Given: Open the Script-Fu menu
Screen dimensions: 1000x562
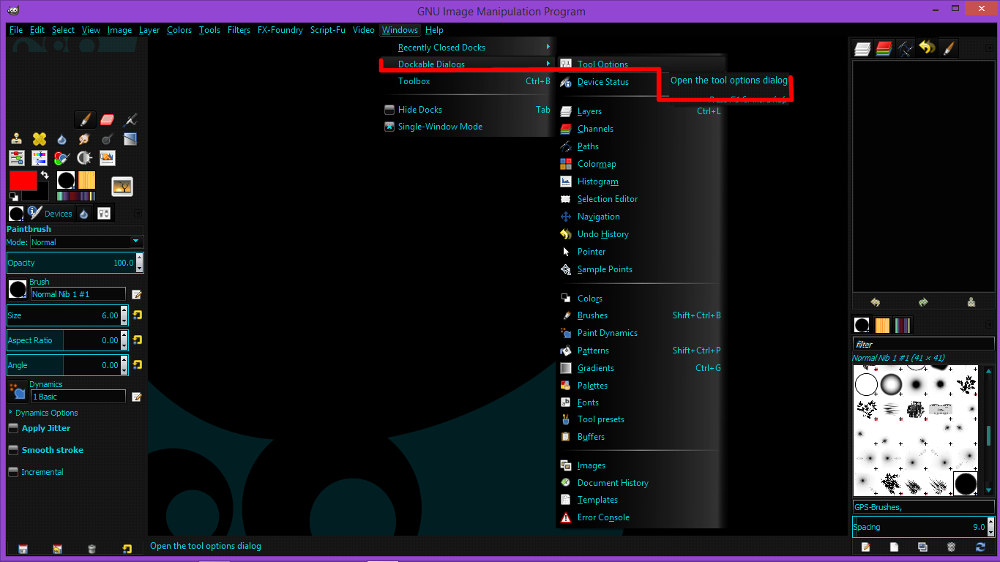Looking at the screenshot, I should [x=328, y=30].
